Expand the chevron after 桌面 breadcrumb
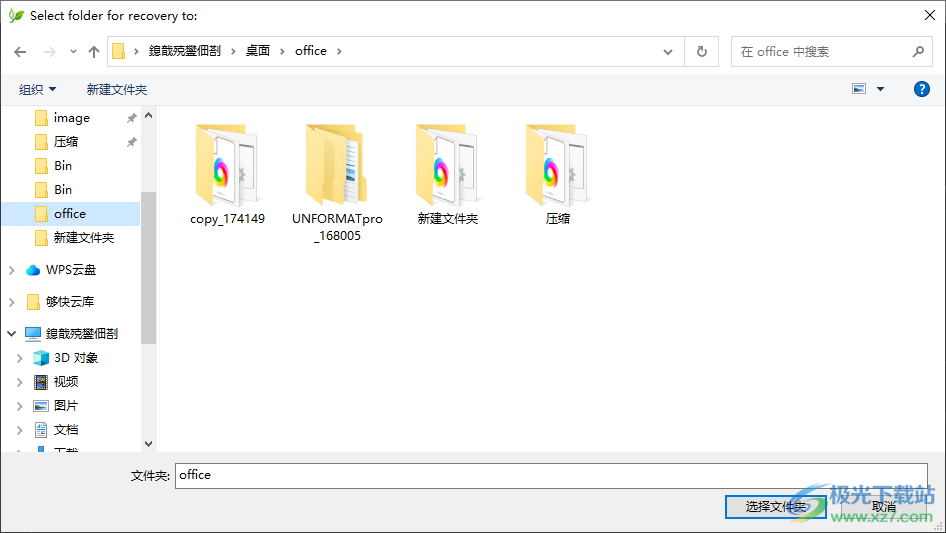Viewport: 946px width, 533px height. click(x=282, y=51)
